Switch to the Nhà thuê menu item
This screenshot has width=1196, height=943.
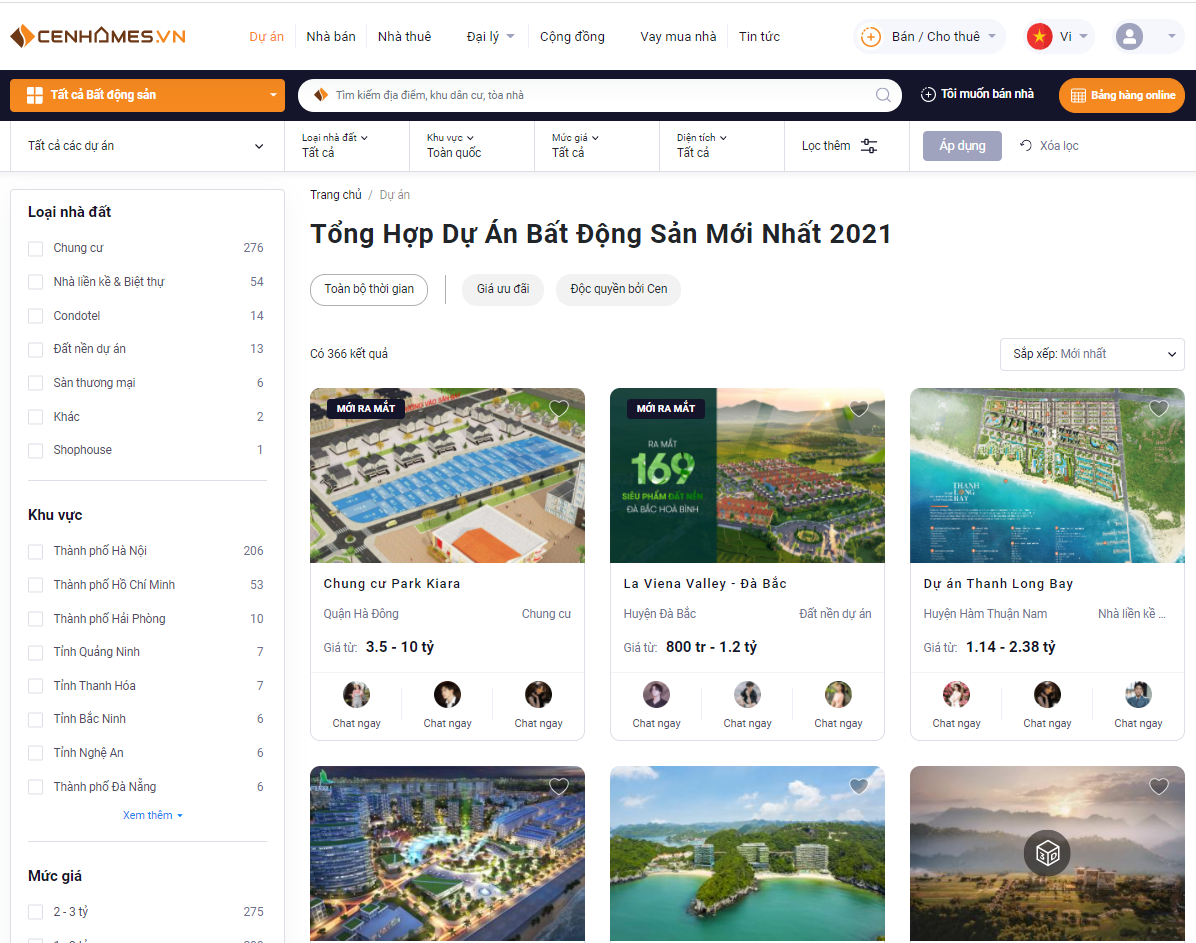point(404,36)
